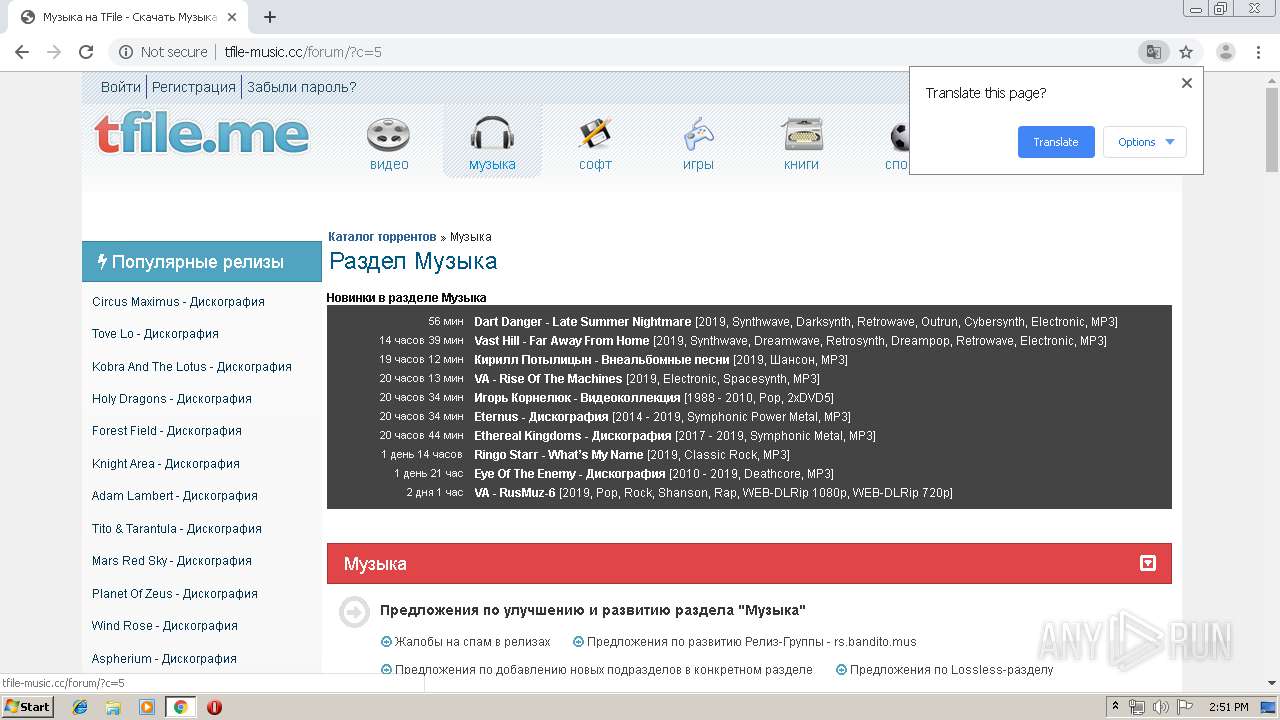Click the Google Translate icon in address bar
Screen dimensions: 1280x720
(1153, 52)
